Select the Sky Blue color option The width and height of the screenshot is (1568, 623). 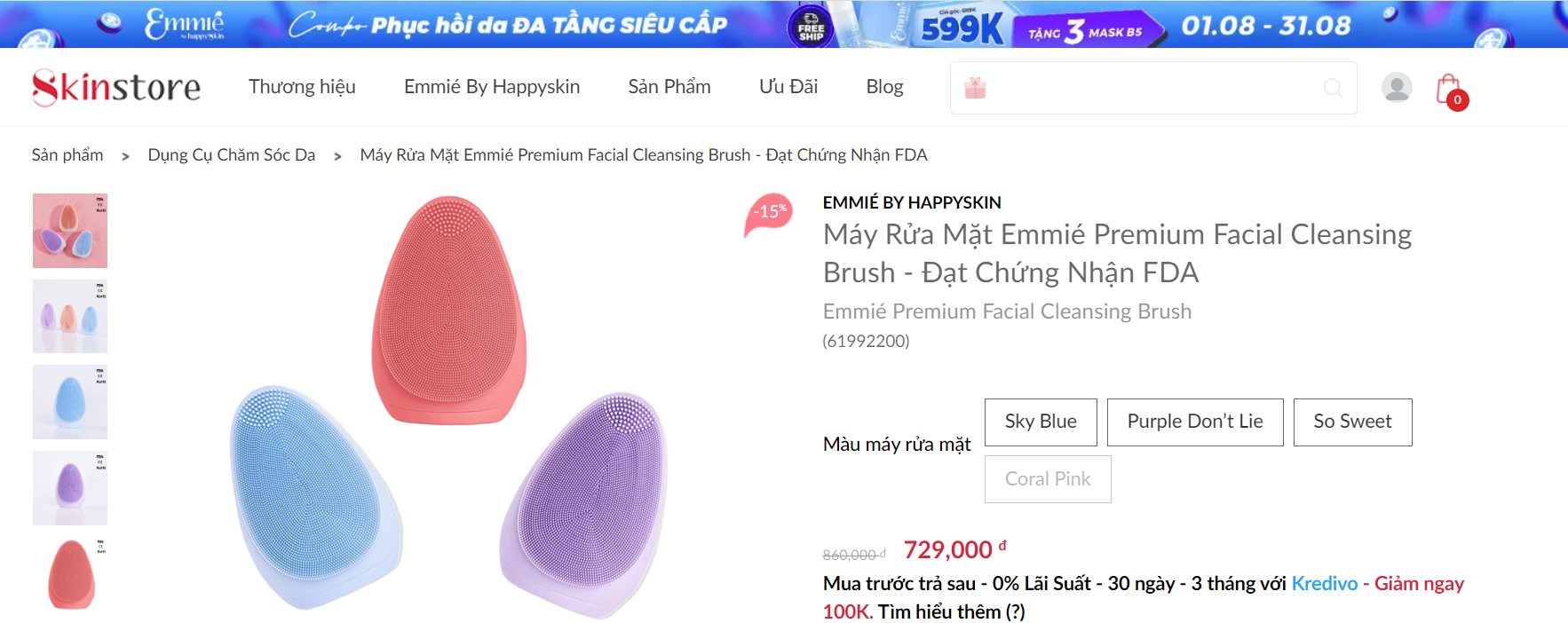(x=1041, y=422)
